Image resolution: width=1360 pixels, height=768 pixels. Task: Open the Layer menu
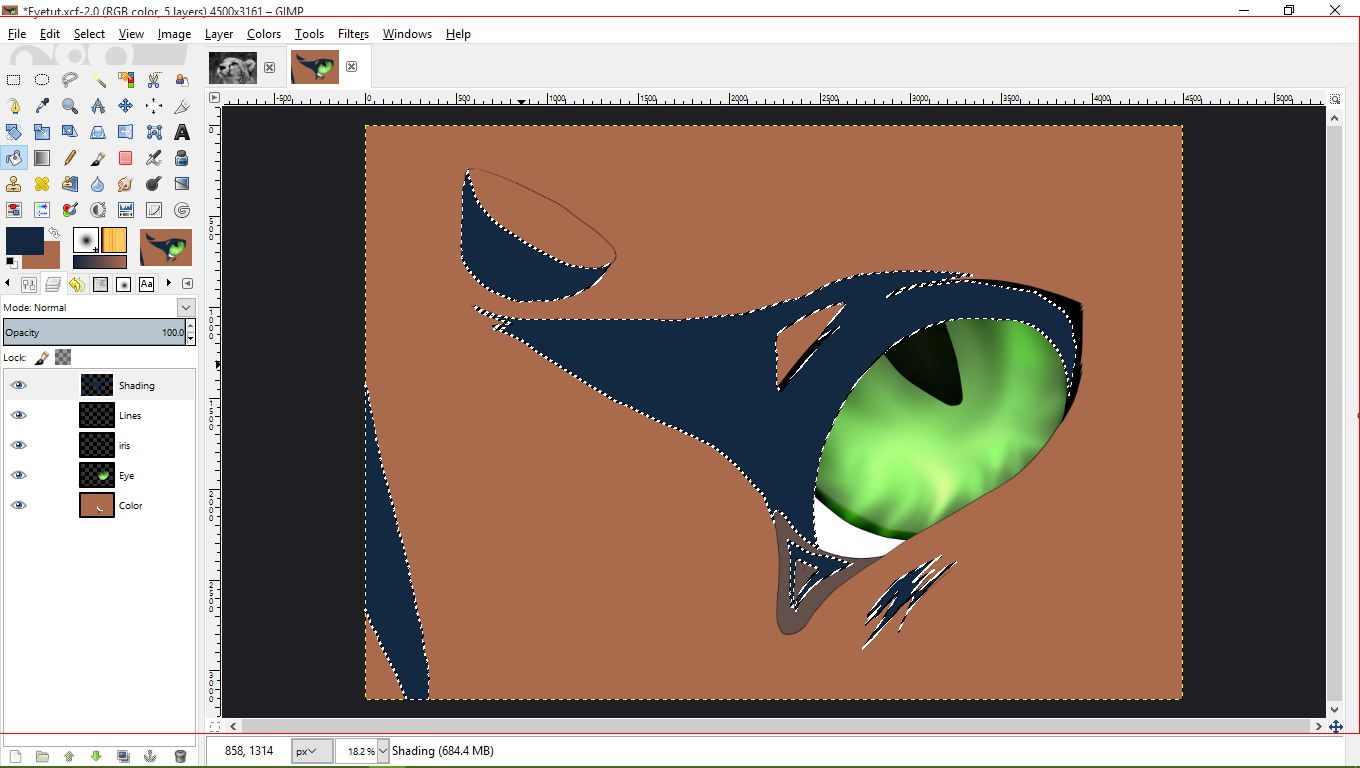click(x=219, y=34)
